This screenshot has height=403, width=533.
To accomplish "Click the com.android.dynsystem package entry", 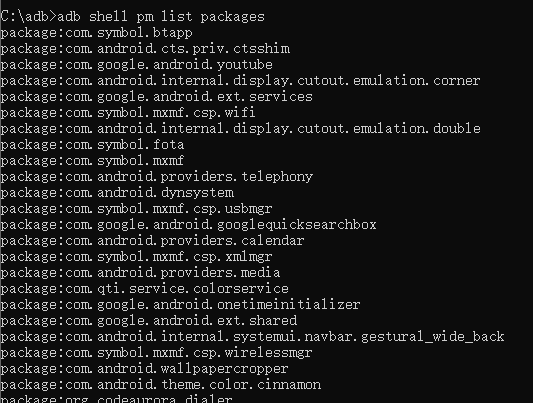I will pyautogui.click(x=117, y=193).
